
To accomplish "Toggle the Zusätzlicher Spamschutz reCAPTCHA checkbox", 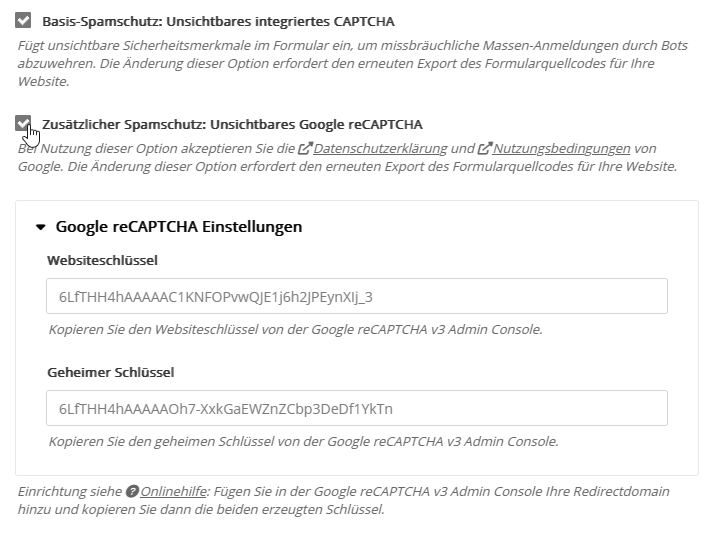I will (23, 123).
